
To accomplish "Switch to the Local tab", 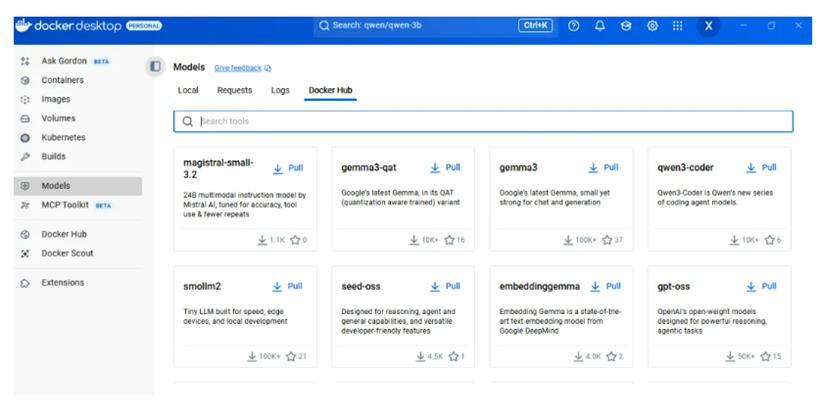I will point(188,90).
